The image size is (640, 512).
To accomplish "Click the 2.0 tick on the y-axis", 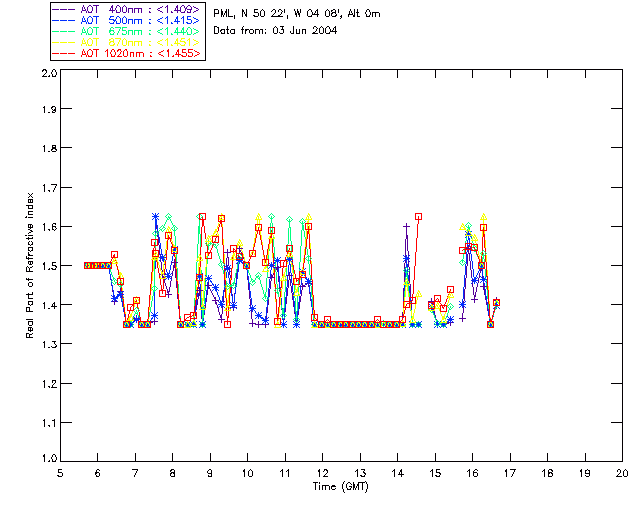I will [x=47, y=74].
